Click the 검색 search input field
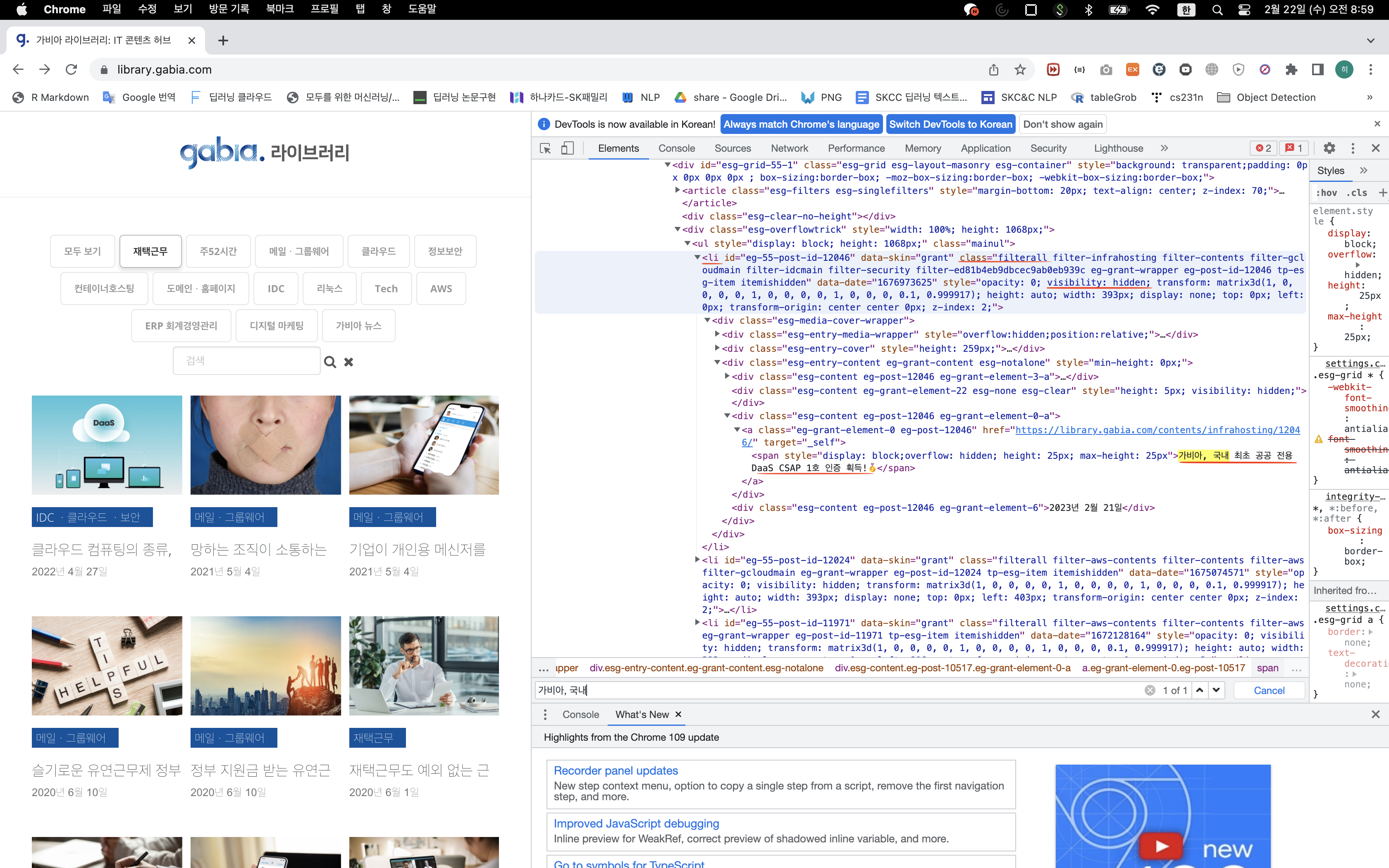Viewport: 1389px width, 868px height. click(247, 360)
